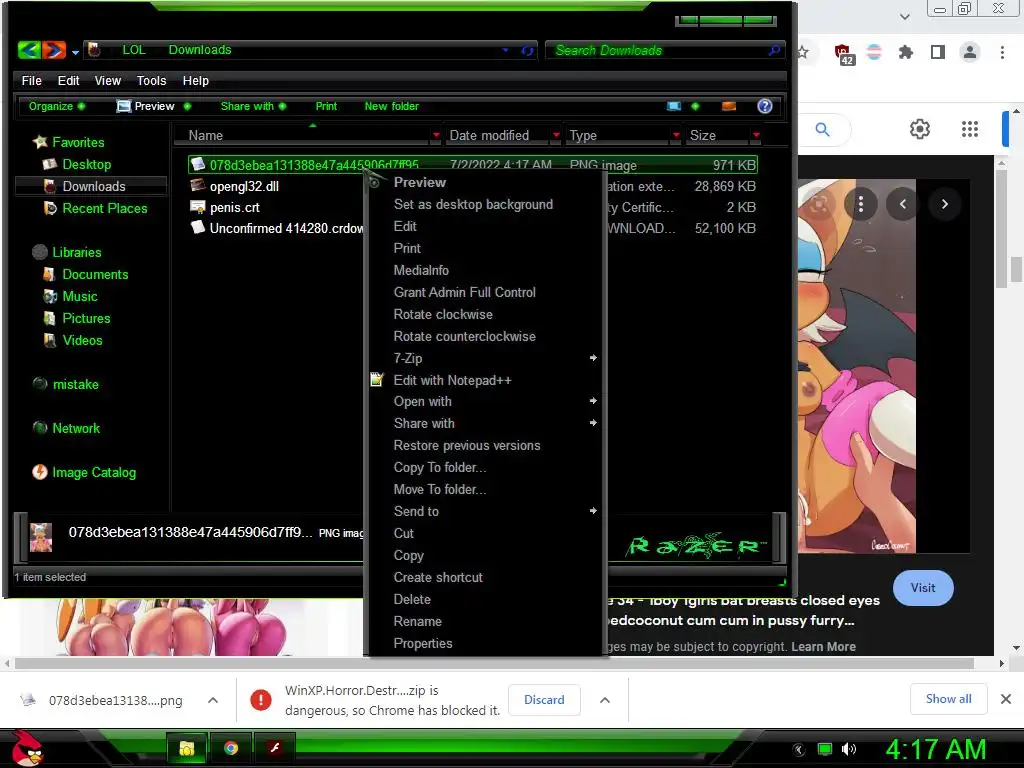Image resolution: width=1024 pixels, height=768 pixels.
Task: Click the refresh icon in the address bar
Action: [527, 50]
